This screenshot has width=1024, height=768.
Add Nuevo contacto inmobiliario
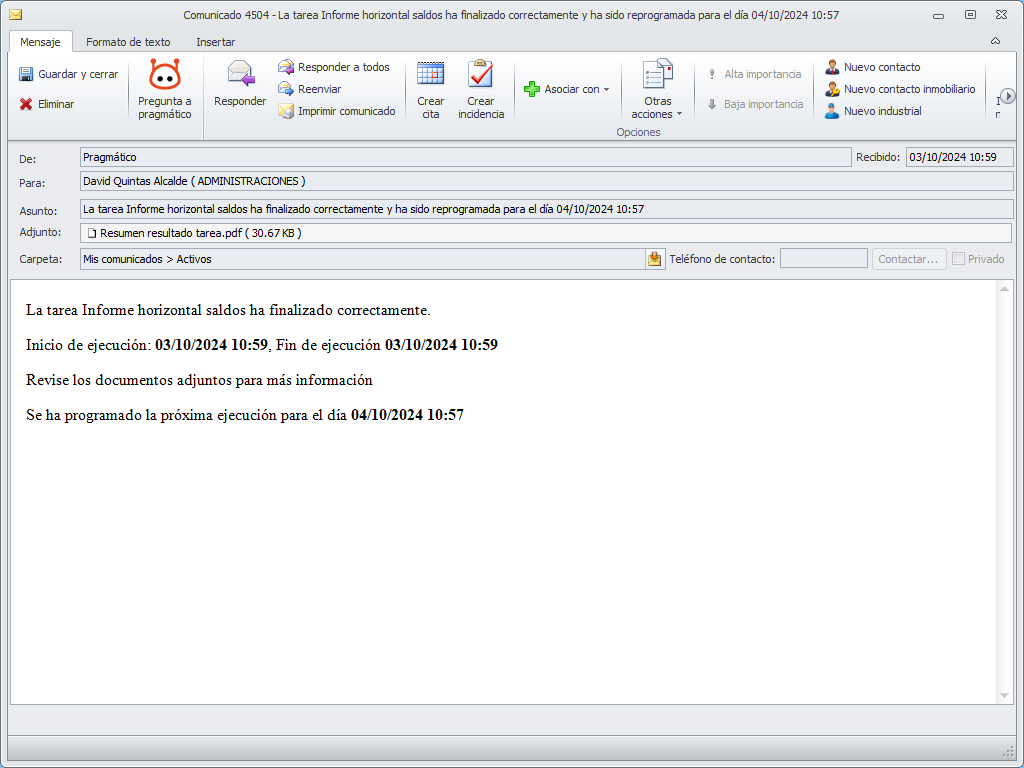point(900,89)
